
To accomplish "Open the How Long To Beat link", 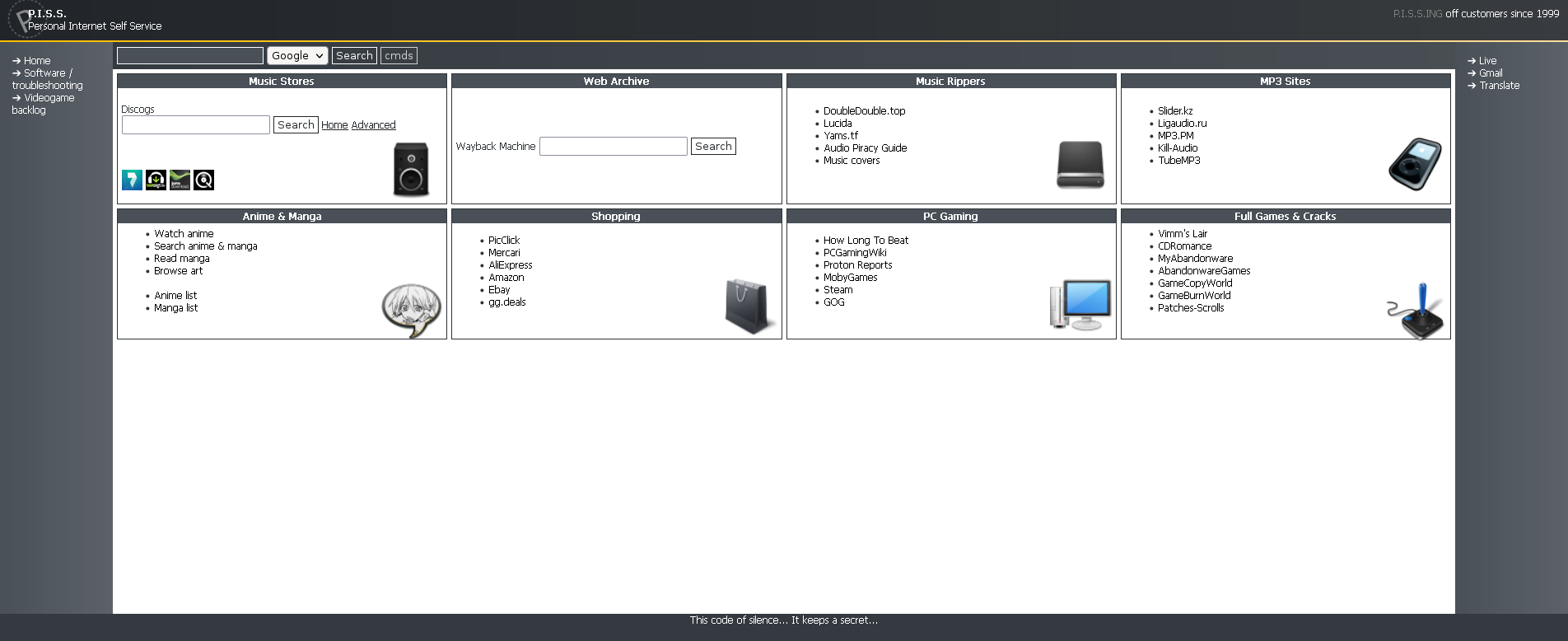I will [x=866, y=241].
